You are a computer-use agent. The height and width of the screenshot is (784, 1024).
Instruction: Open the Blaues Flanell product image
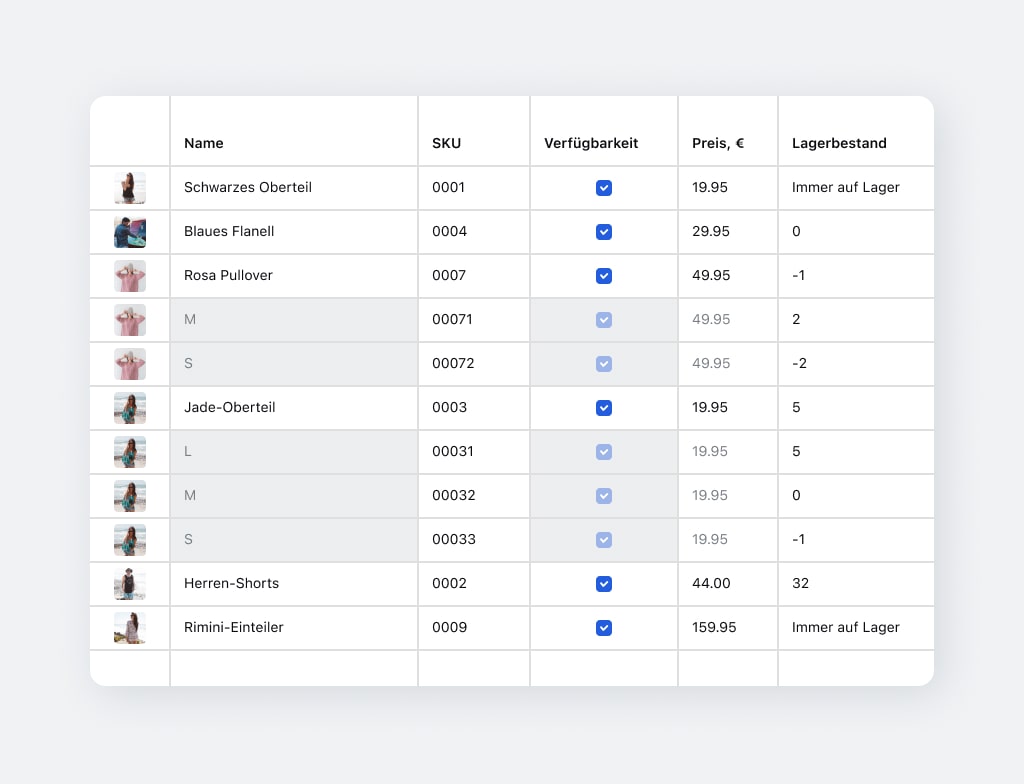[130, 232]
